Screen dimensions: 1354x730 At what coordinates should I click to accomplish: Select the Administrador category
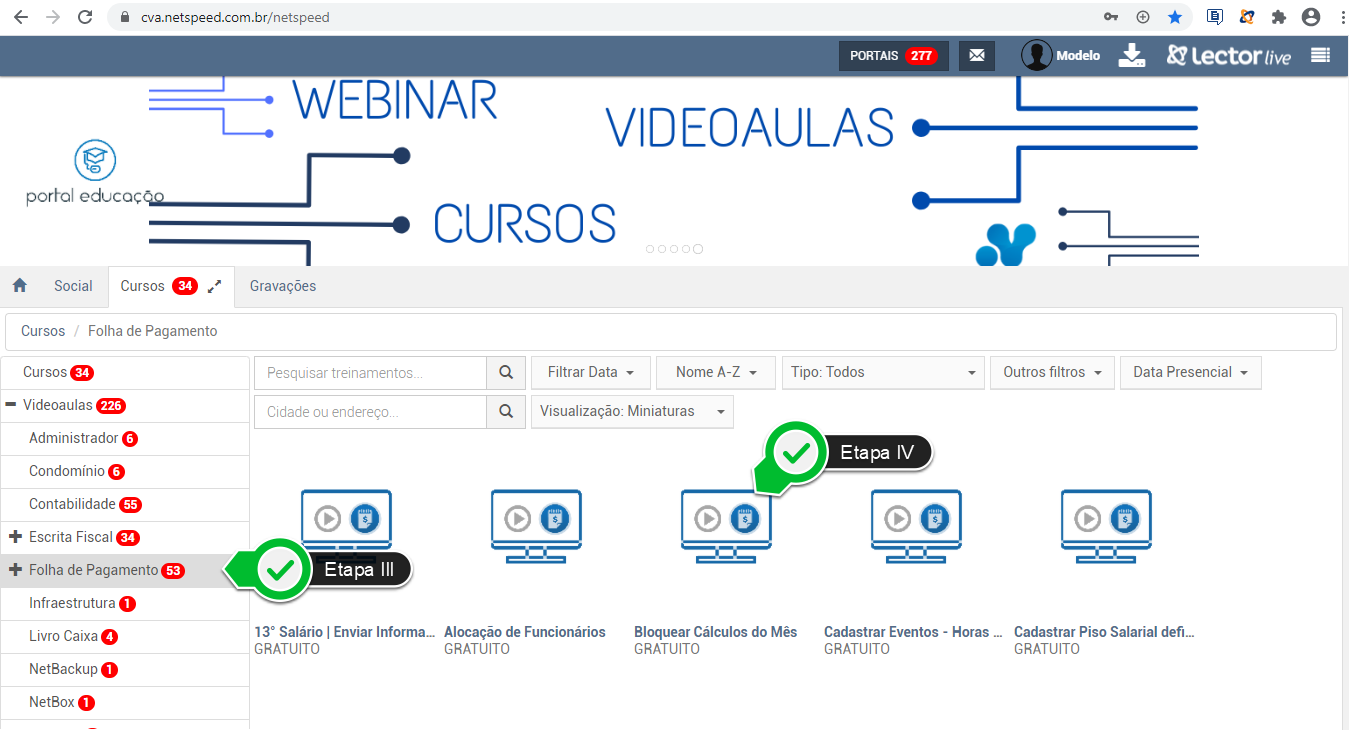[x=125, y=439]
